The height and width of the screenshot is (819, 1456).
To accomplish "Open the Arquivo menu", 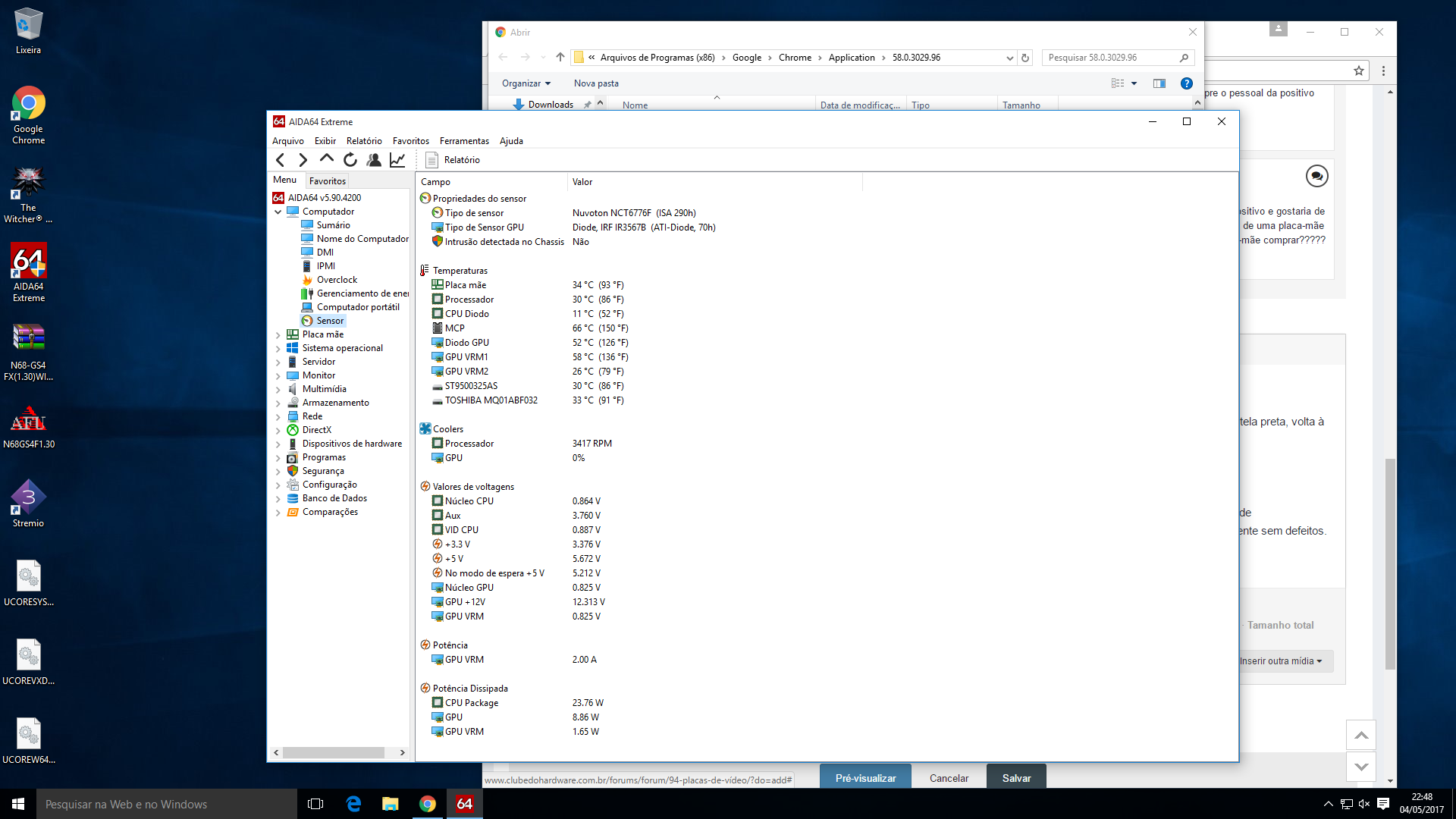I will [x=288, y=141].
